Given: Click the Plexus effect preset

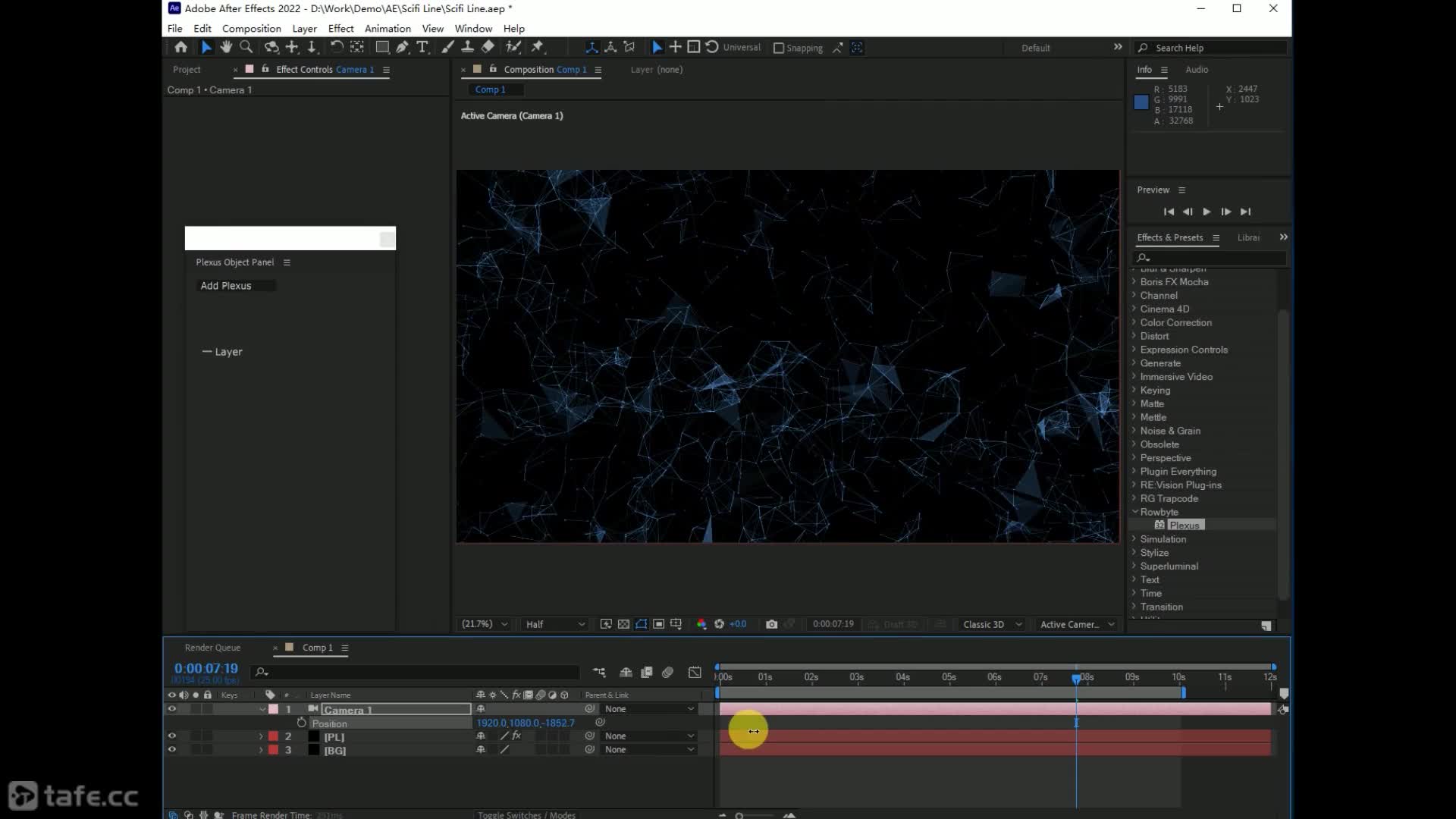Looking at the screenshot, I should (1184, 525).
